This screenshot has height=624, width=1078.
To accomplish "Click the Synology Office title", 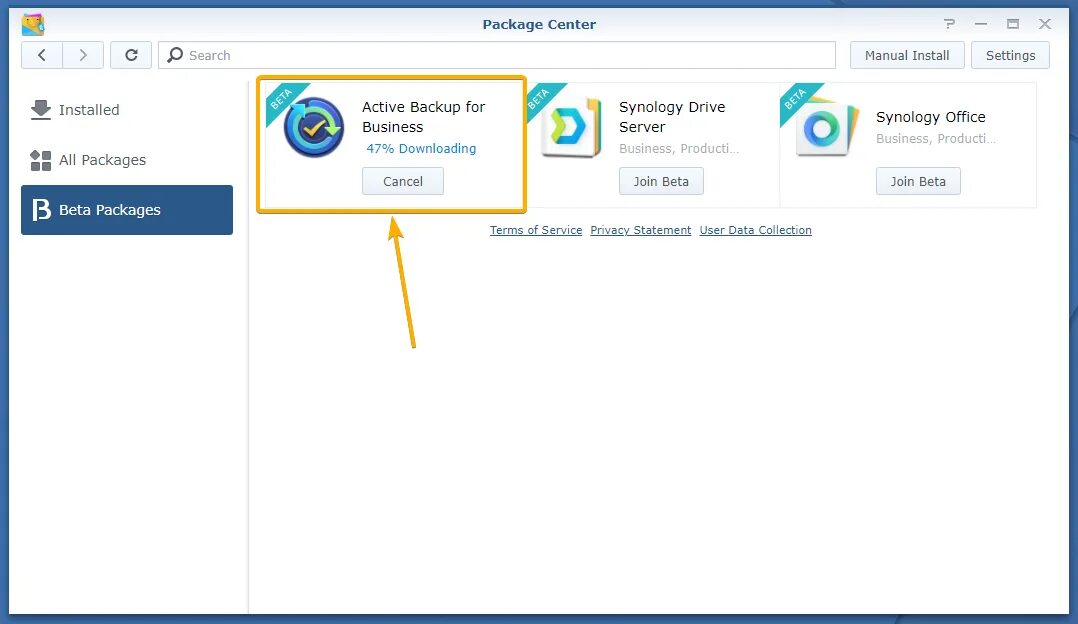I will pos(930,117).
